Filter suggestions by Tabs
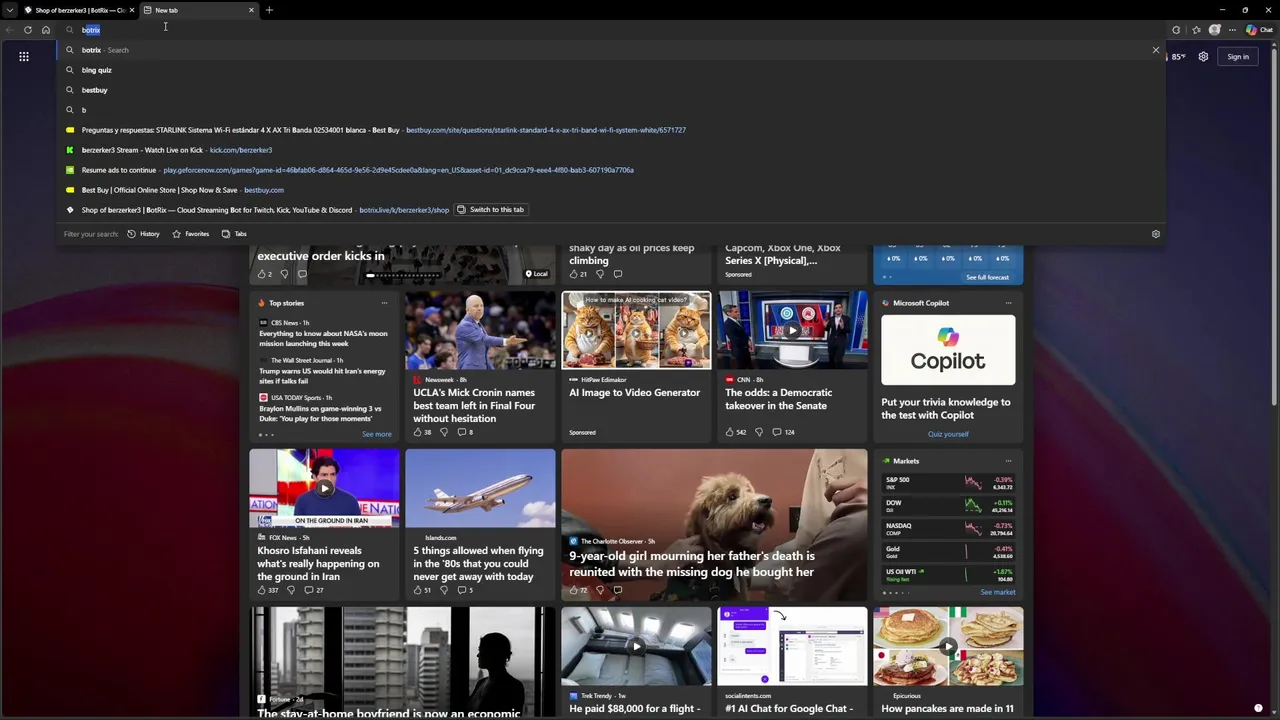This screenshot has width=1280, height=720. click(234, 234)
